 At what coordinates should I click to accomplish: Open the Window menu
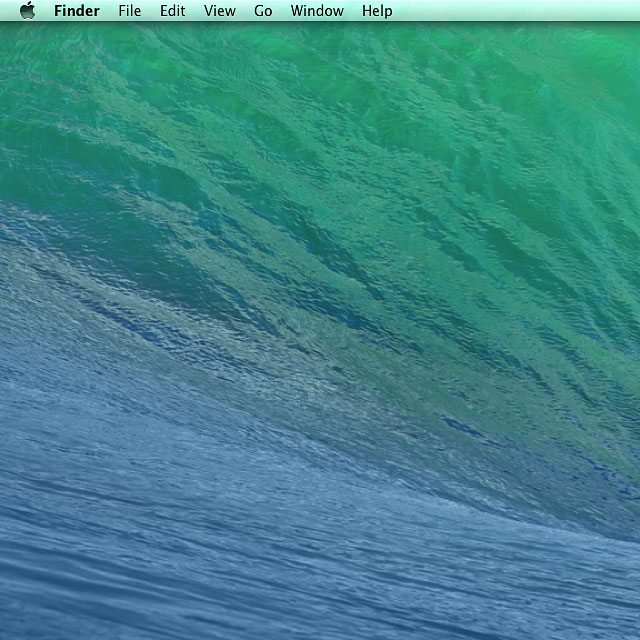pos(317,11)
